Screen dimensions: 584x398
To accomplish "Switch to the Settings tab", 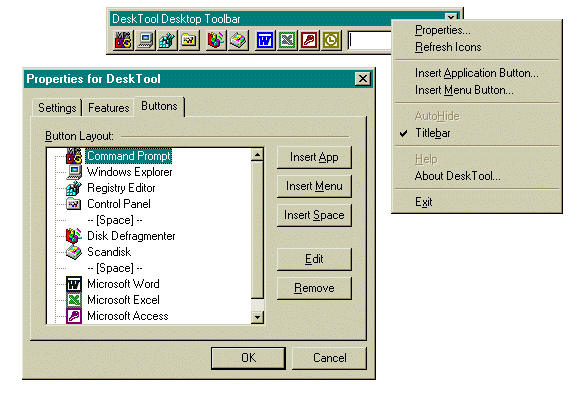I will (57, 108).
